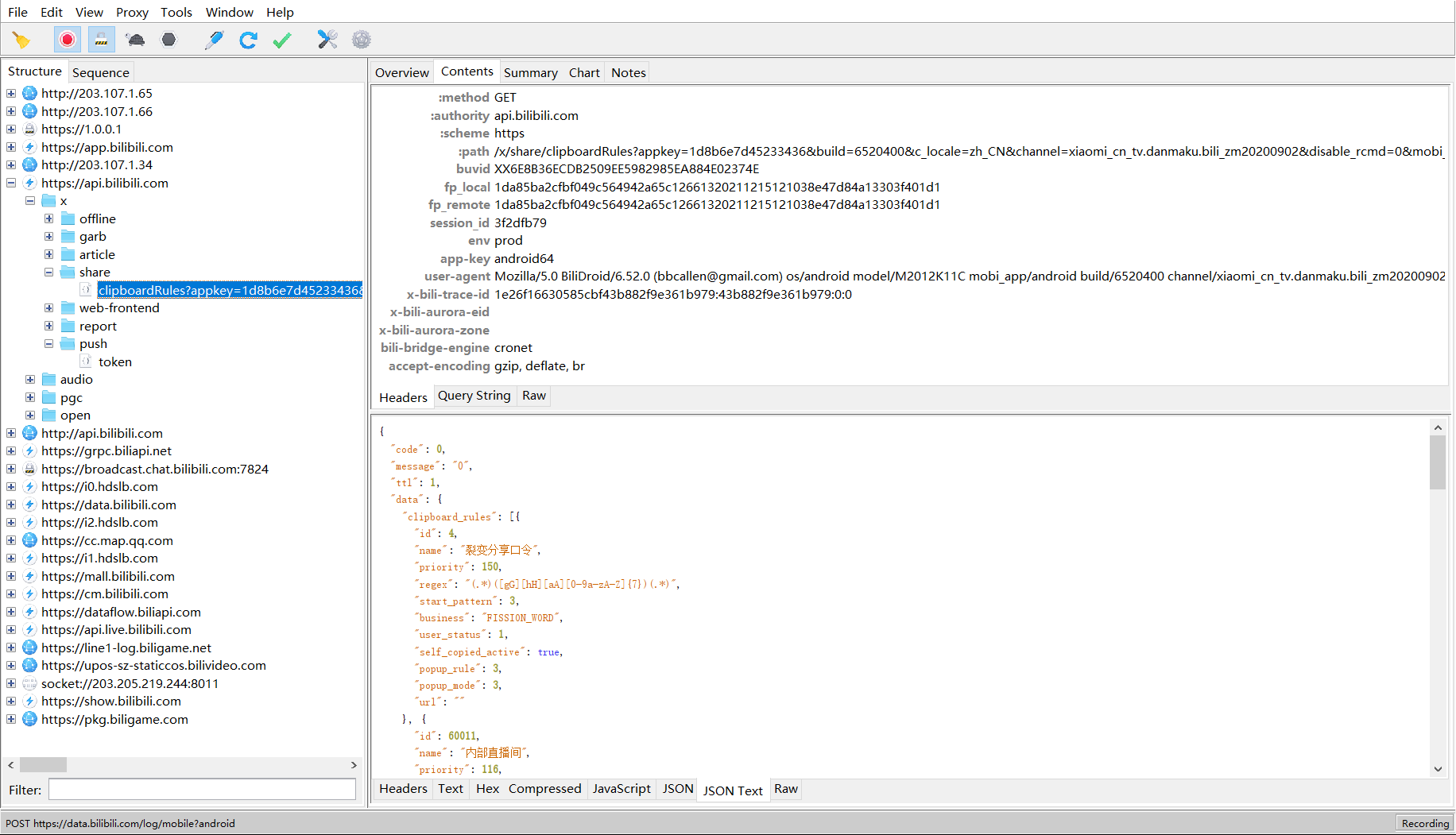
Task: Switch to Query String view
Action: click(474, 396)
